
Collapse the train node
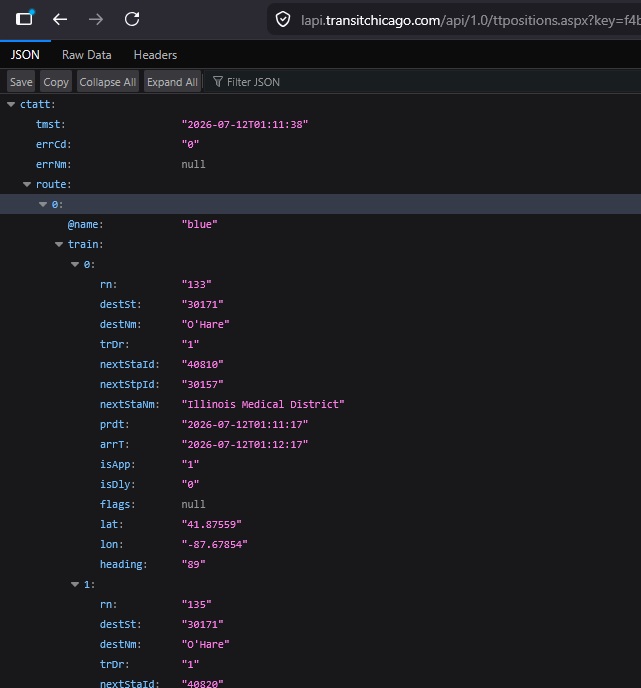[59, 244]
